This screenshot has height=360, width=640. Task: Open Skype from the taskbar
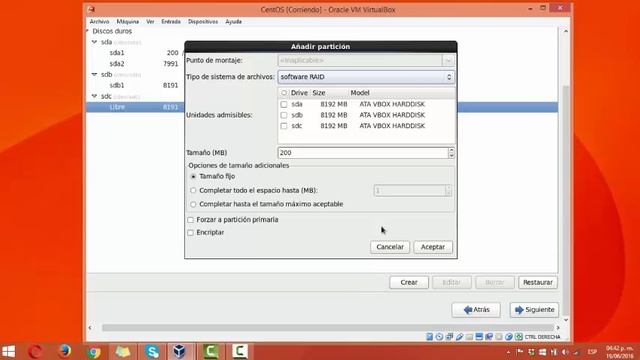[x=152, y=351]
